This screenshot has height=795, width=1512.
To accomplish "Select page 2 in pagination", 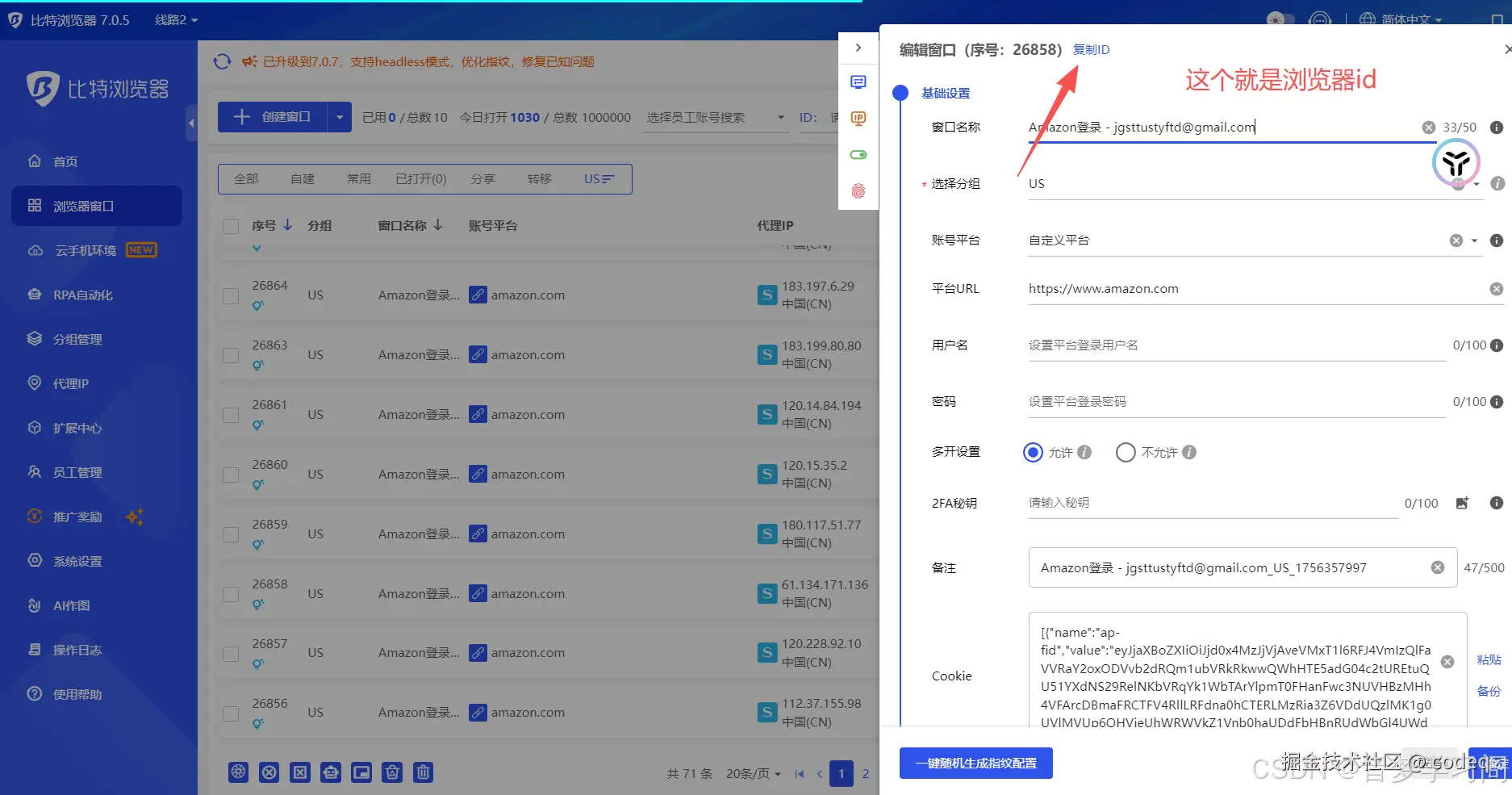I will click(866, 772).
